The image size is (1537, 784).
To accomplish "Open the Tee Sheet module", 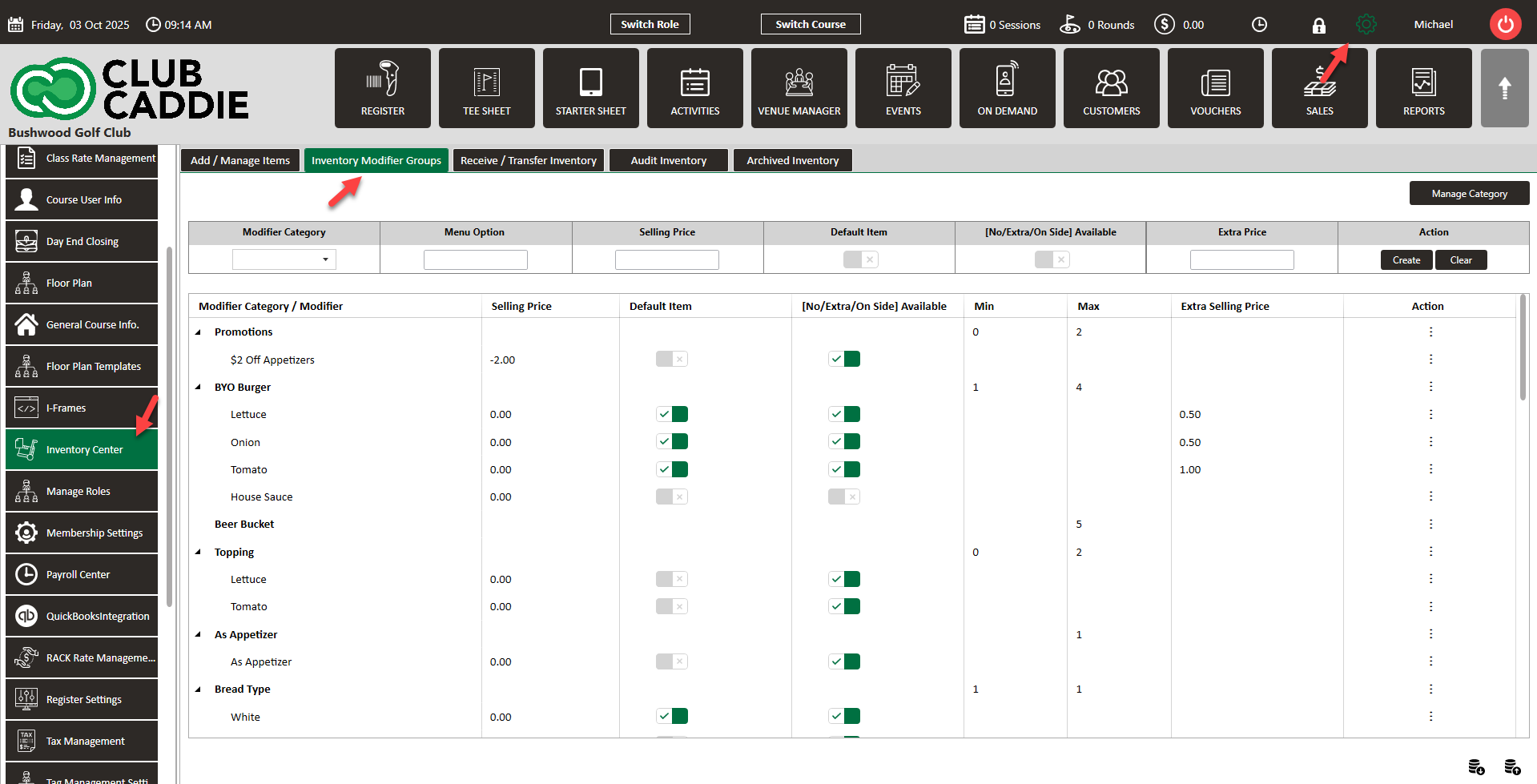I will pos(486,88).
